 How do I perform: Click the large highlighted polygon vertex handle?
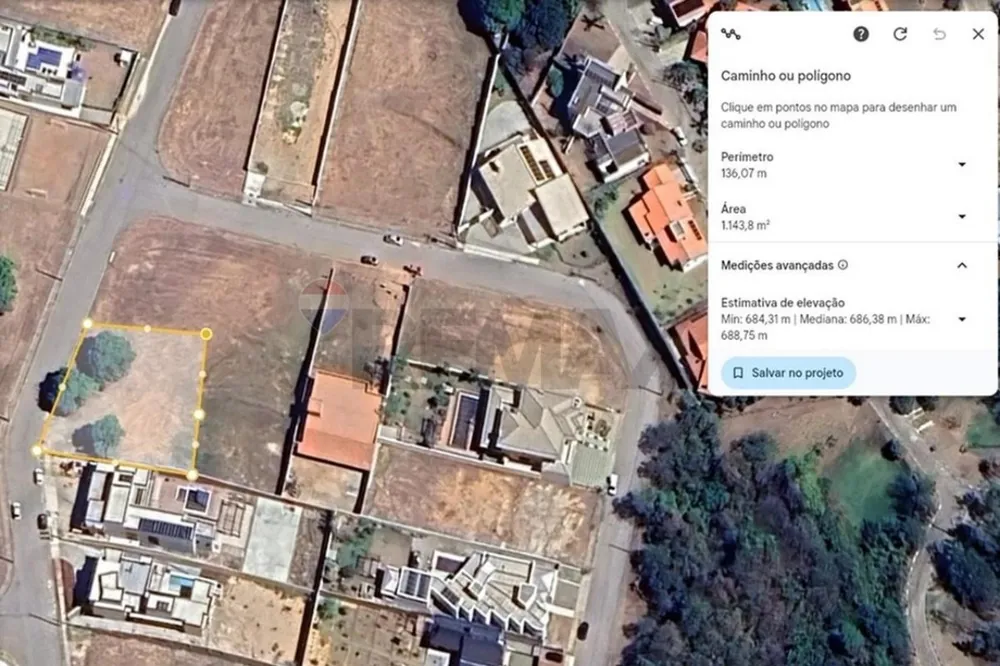(x=206, y=334)
